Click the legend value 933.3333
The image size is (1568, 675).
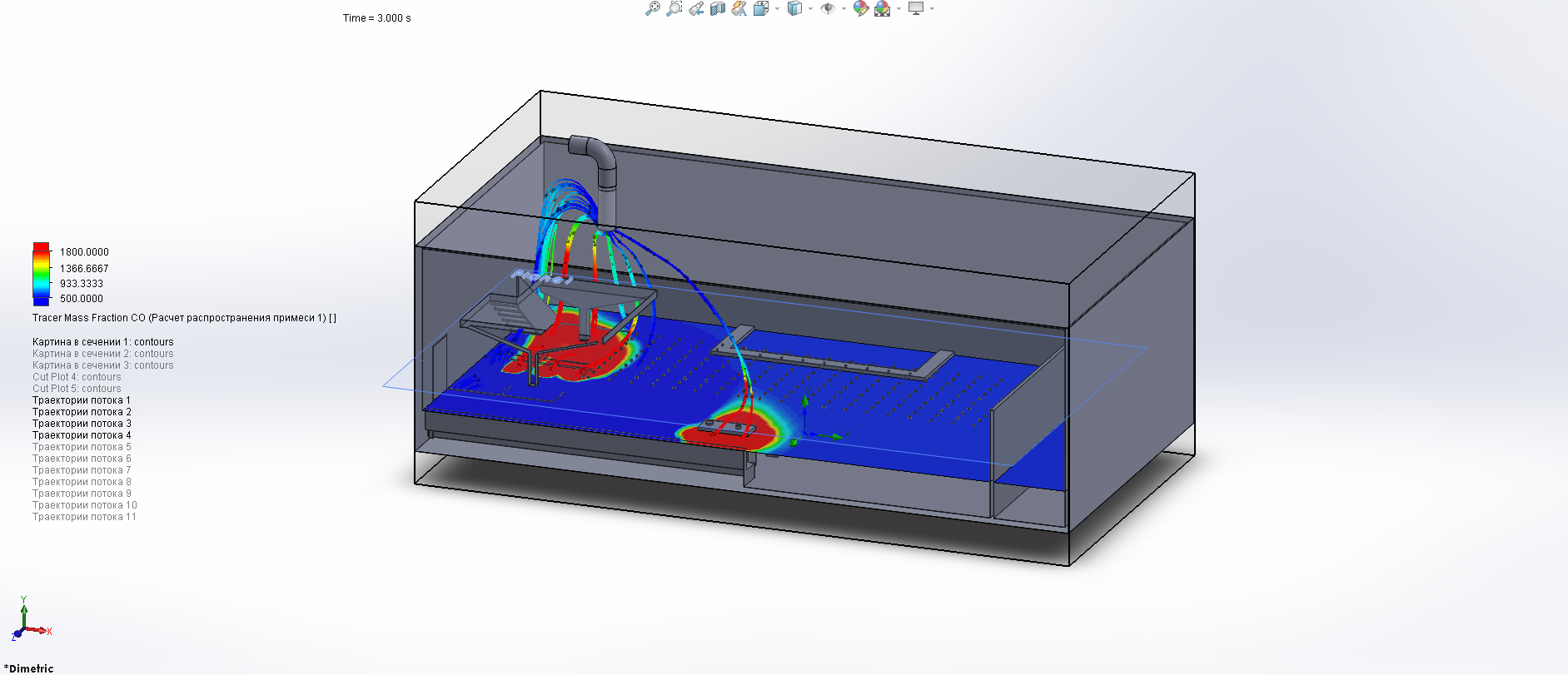point(82,284)
